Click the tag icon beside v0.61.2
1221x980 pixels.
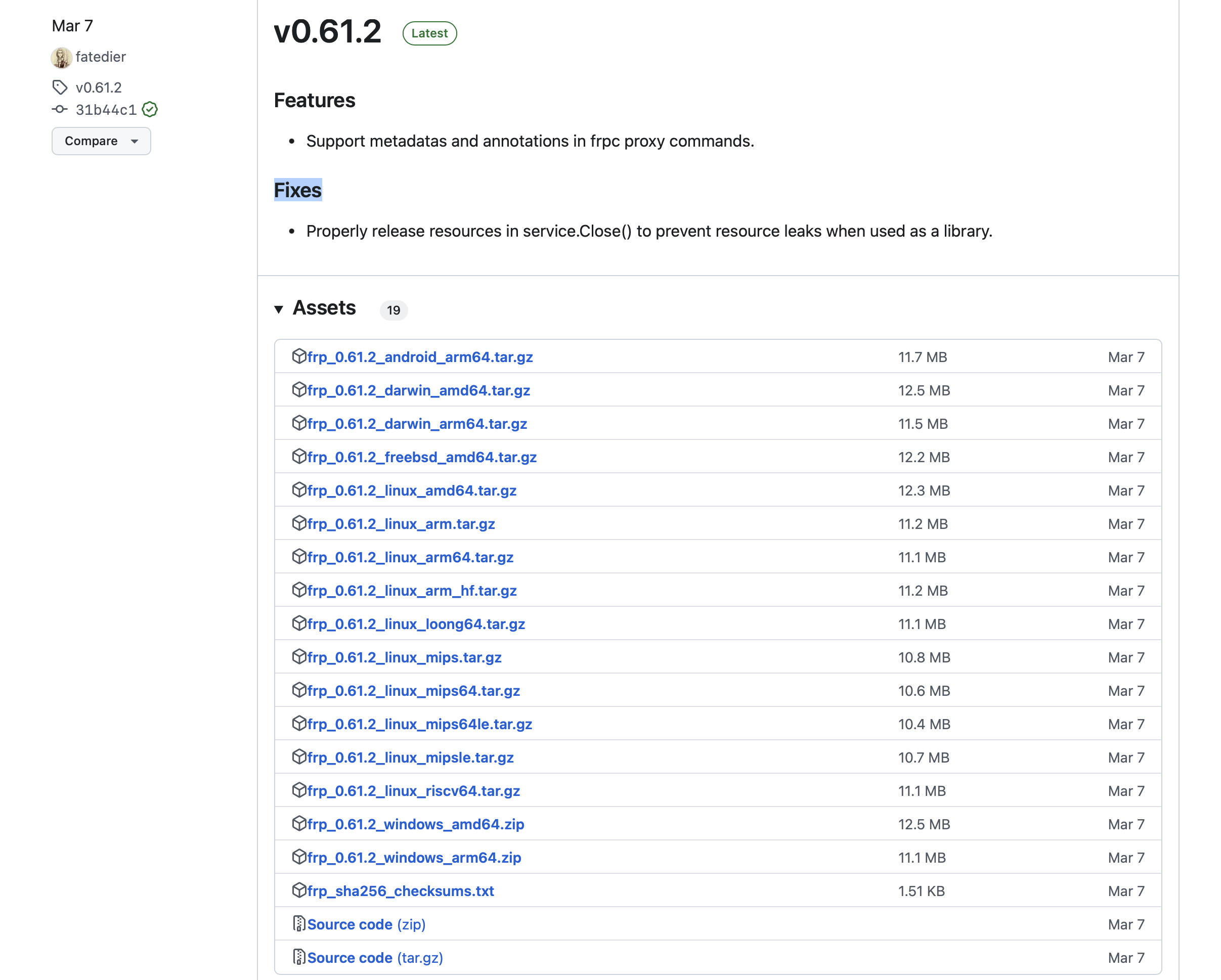[x=60, y=87]
